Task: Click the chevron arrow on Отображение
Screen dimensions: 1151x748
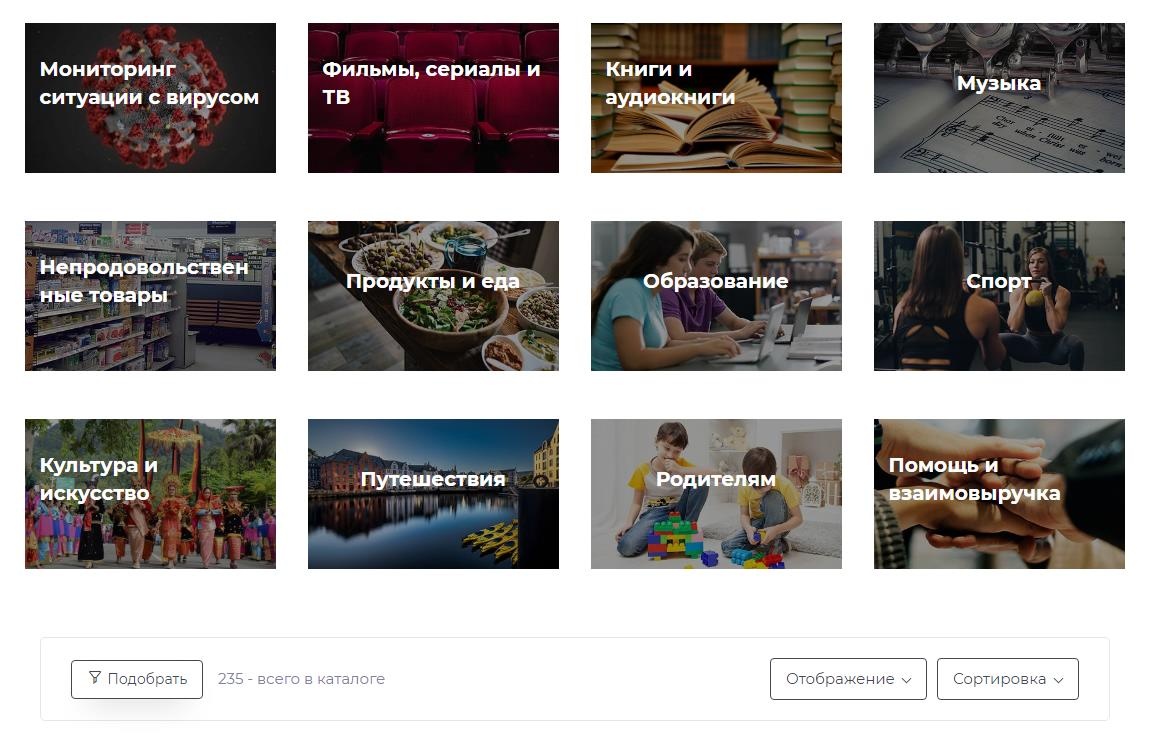Action: 907,680
